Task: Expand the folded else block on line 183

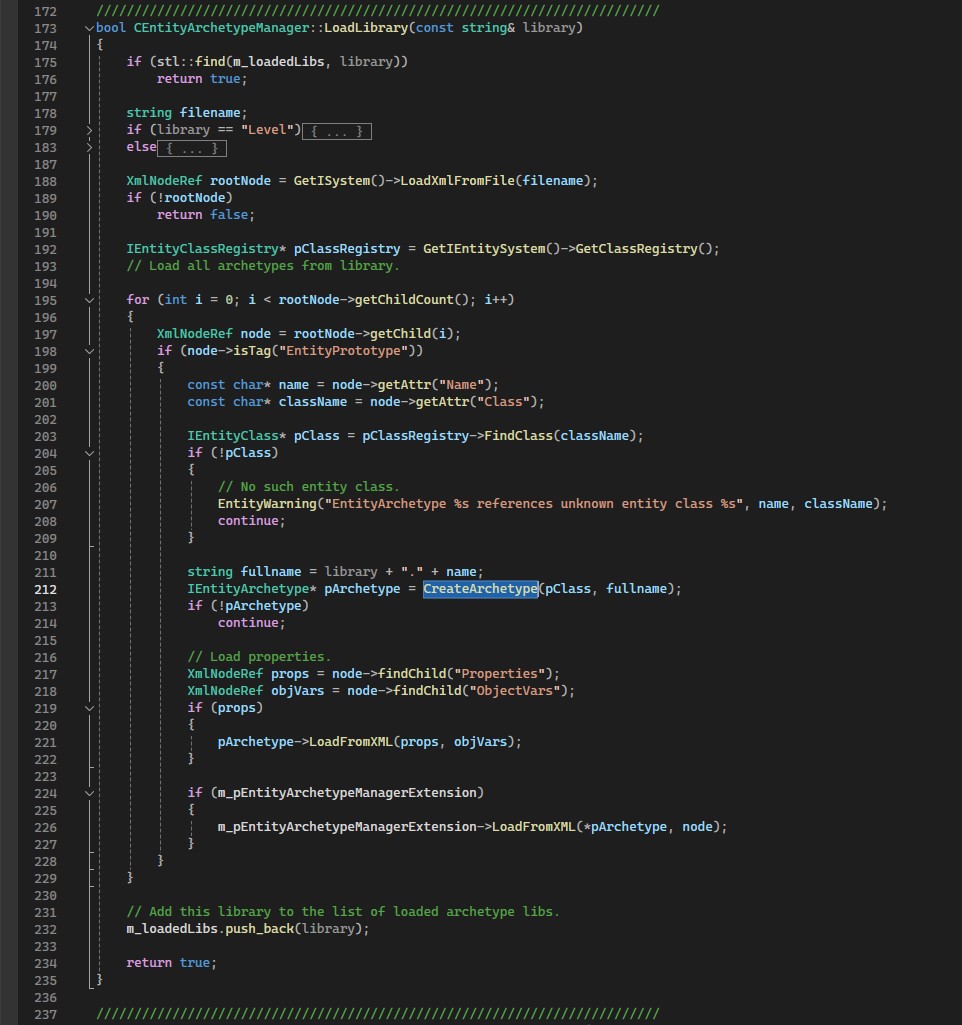Action: click(x=89, y=147)
